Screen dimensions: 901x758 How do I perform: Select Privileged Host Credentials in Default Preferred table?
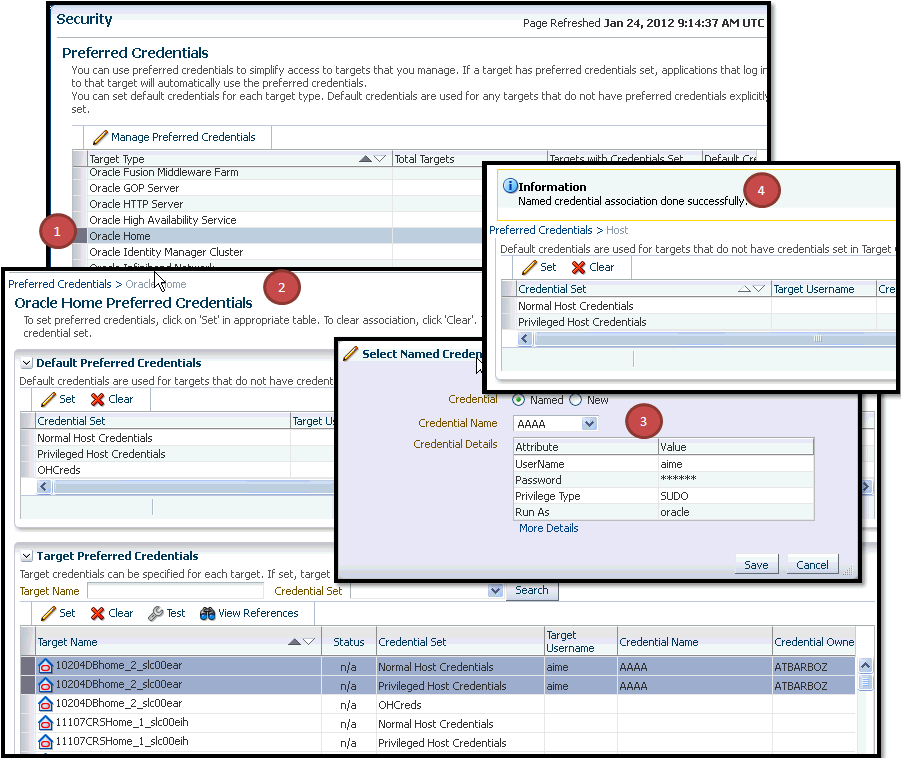178,455
